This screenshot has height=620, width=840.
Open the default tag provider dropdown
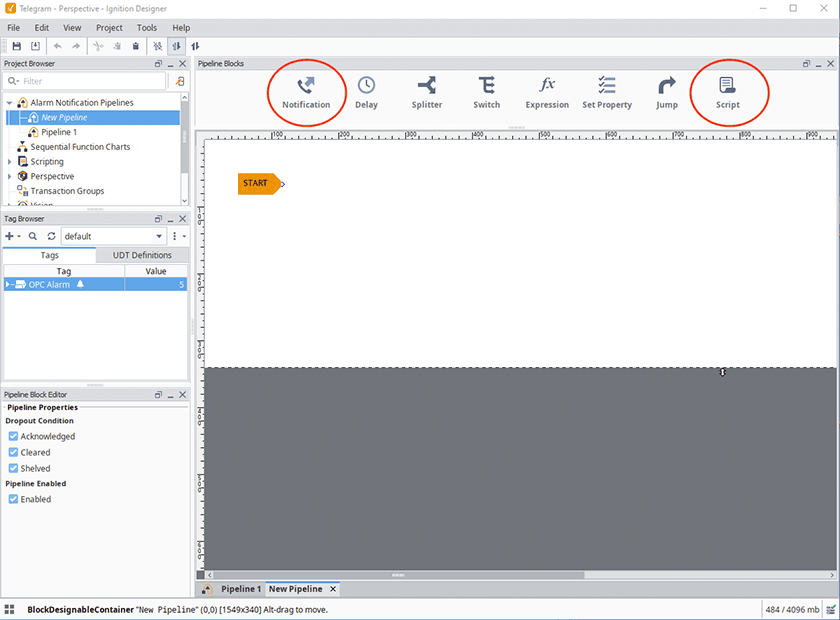pos(159,236)
